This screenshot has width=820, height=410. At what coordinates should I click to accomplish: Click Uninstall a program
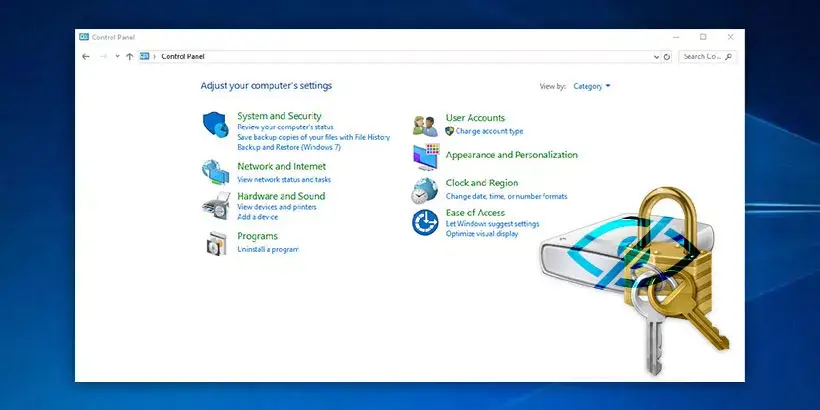[268, 249]
